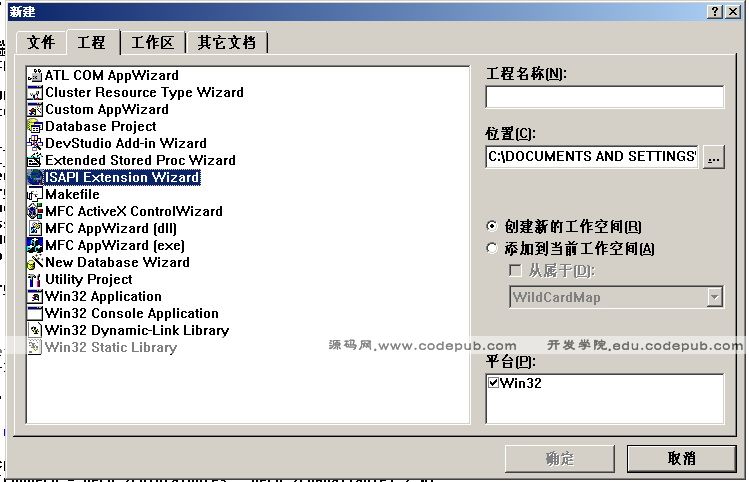This screenshot has width=749, height=482.
Task: Select 添加到当前工作空间 radio button
Action: click(x=492, y=248)
